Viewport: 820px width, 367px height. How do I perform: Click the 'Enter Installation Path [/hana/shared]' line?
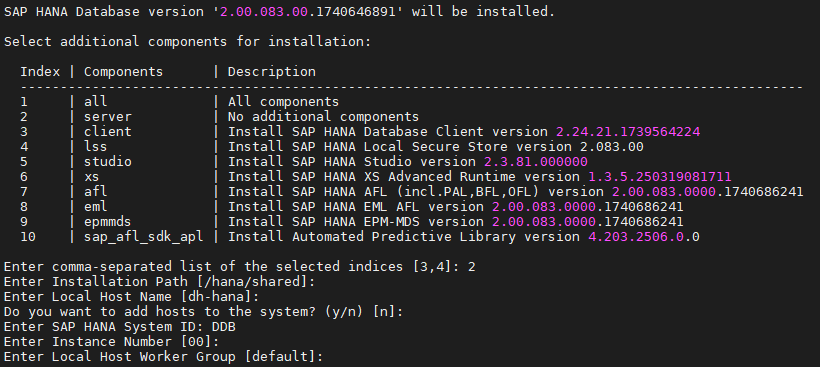160,282
